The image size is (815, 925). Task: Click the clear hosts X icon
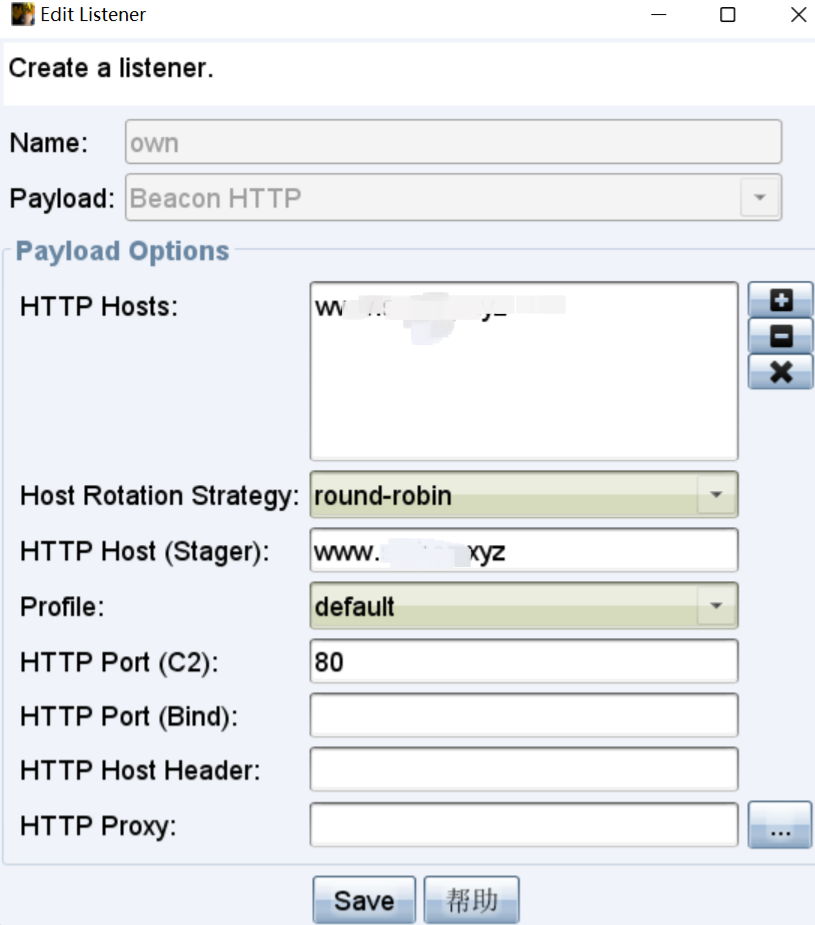[780, 372]
